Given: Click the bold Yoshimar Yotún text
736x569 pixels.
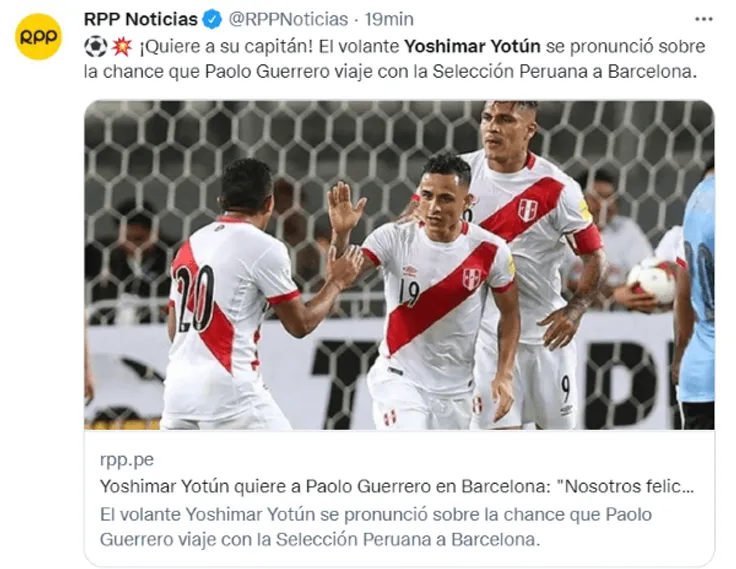Looking at the screenshot, I should [x=472, y=46].
